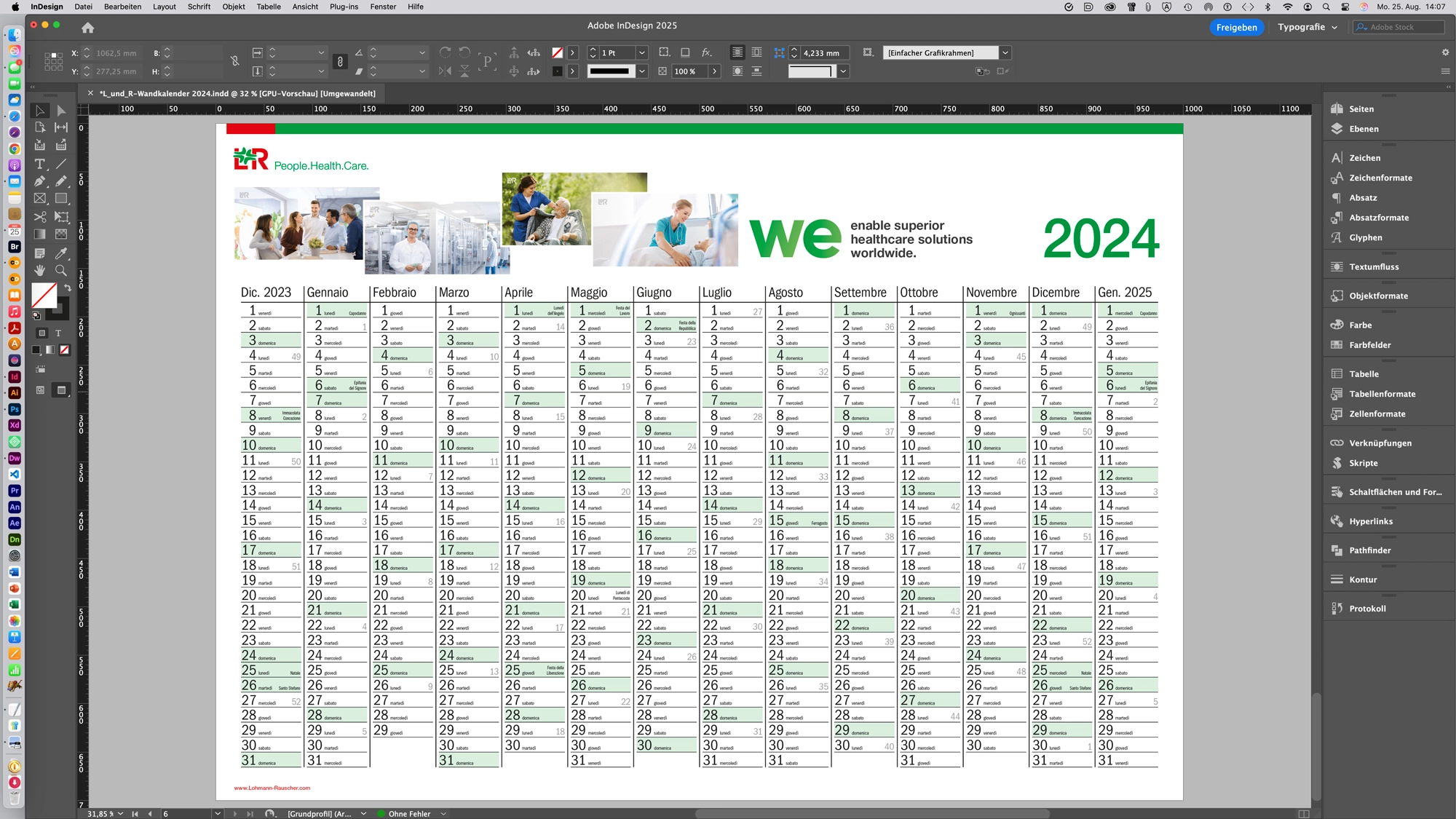Open the stroke weight dropdown
The height and width of the screenshot is (819, 1456).
[x=642, y=52]
